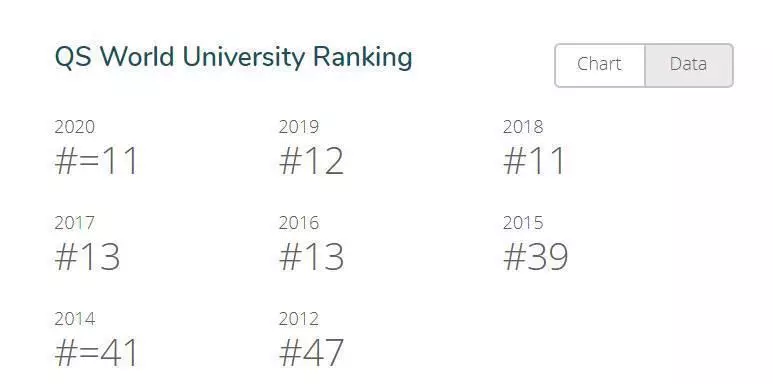Click the 2012 year label
This screenshot has width=773, height=384.
point(299,319)
